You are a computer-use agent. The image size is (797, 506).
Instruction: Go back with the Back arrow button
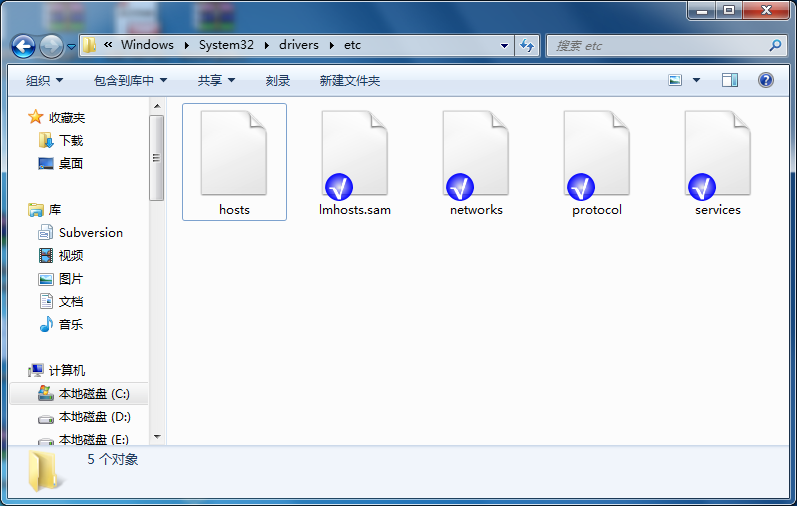click(x=23, y=46)
